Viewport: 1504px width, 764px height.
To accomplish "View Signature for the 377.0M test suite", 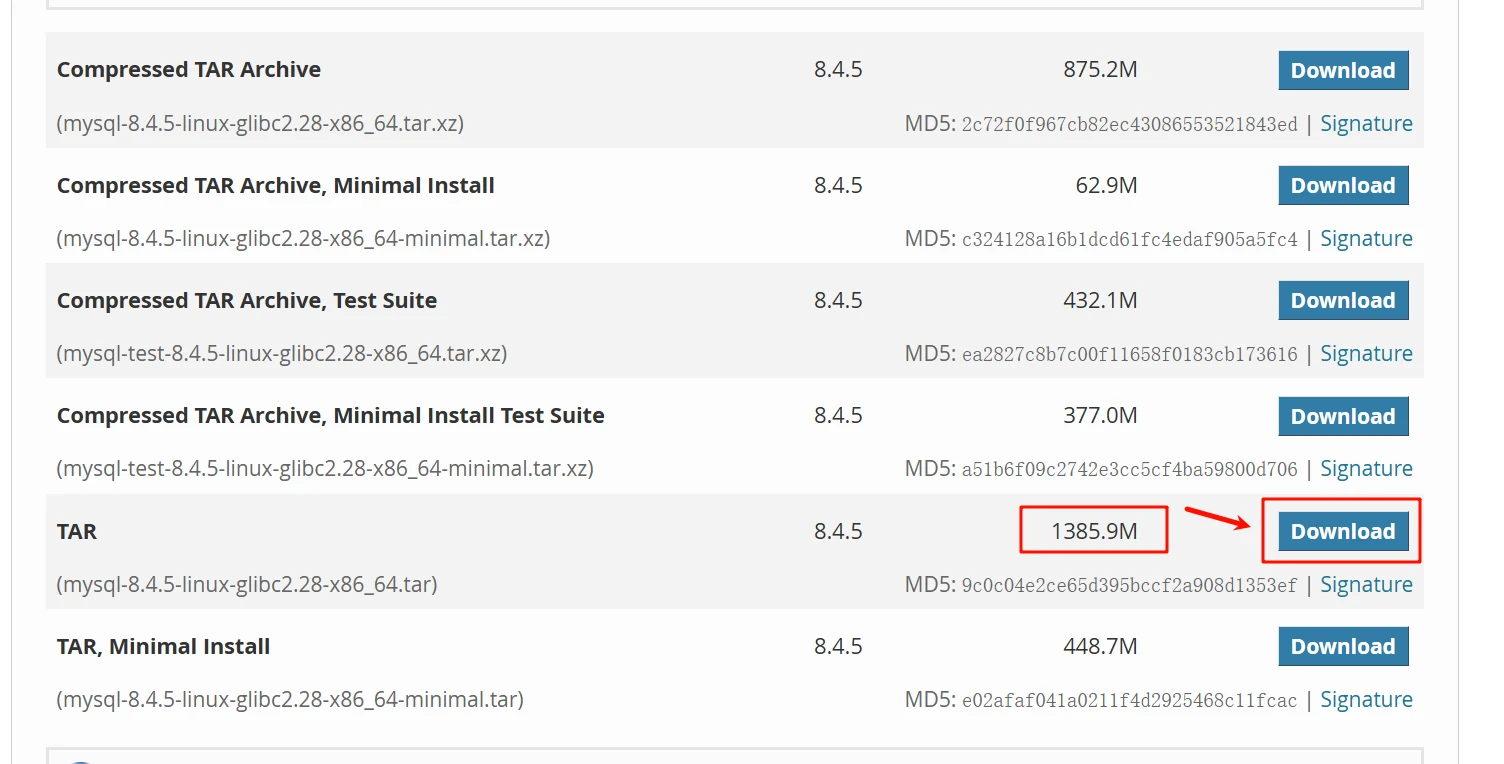I will (1366, 469).
